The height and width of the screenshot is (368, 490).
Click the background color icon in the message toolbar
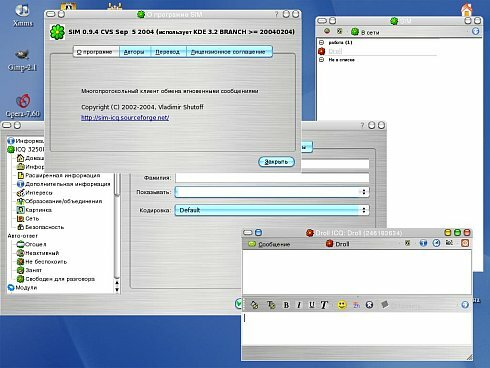(255, 305)
